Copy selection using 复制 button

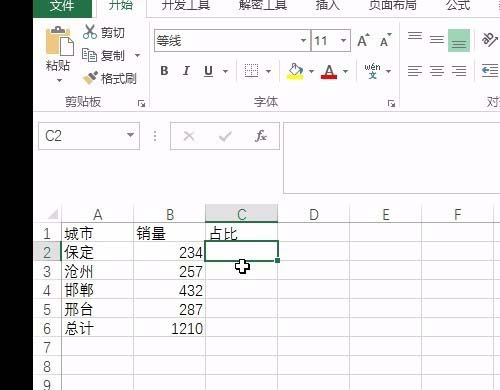[104, 55]
